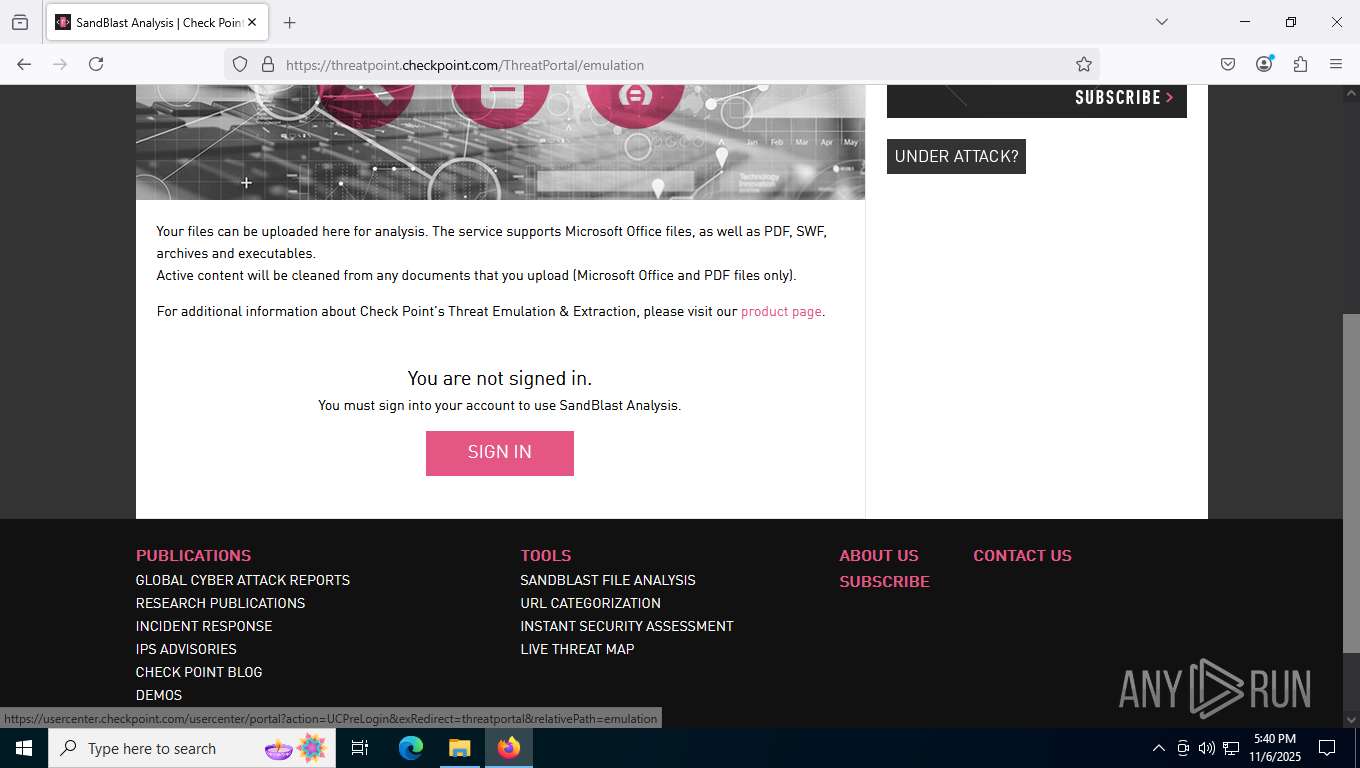Image resolution: width=1360 pixels, height=768 pixels.
Task: Open LIVE THREAT MAP link
Action: pyautogui.click(x=577, y=649)
